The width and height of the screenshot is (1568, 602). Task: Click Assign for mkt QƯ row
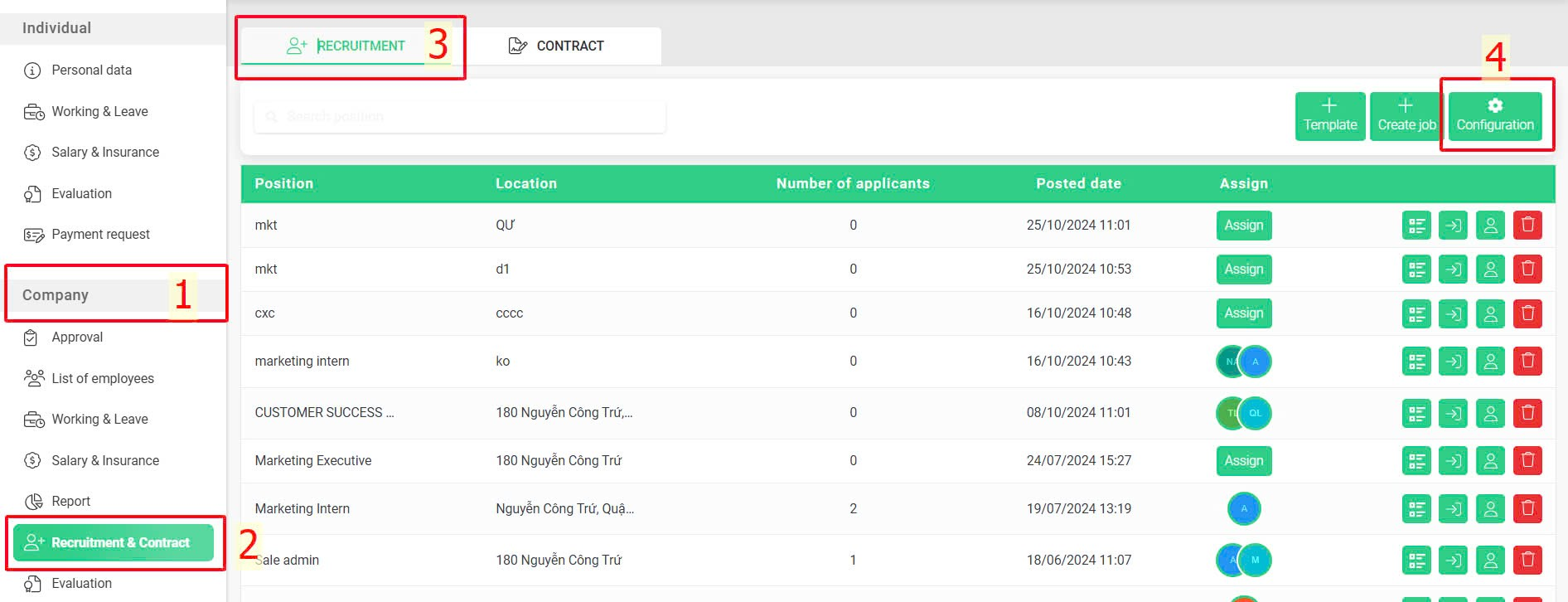(x=1244, y=226)
